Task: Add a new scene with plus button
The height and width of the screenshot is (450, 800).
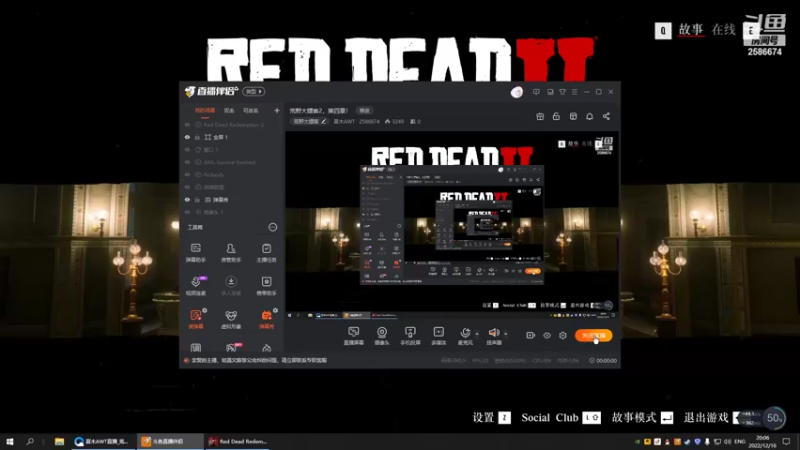Action: coord(277,110)
